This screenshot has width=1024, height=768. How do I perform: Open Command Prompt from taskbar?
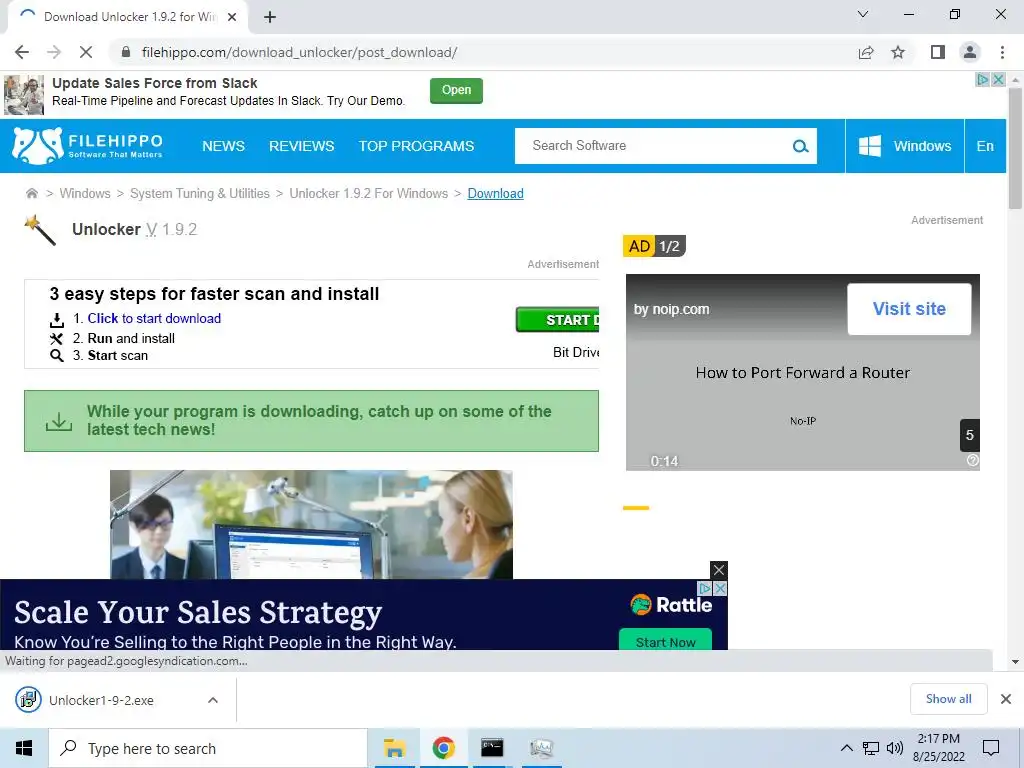click(492, 748)
